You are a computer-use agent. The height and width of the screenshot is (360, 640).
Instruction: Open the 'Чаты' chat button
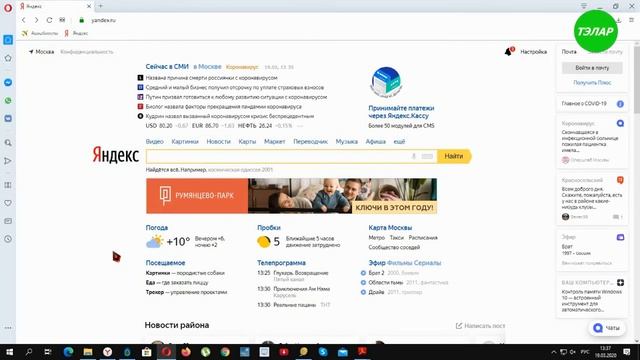click(607, 328)
